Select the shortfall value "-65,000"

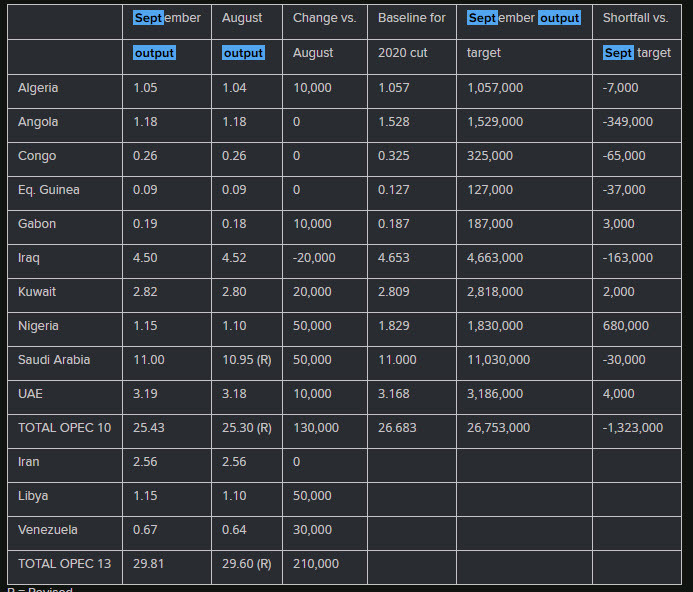pos(624,156)
